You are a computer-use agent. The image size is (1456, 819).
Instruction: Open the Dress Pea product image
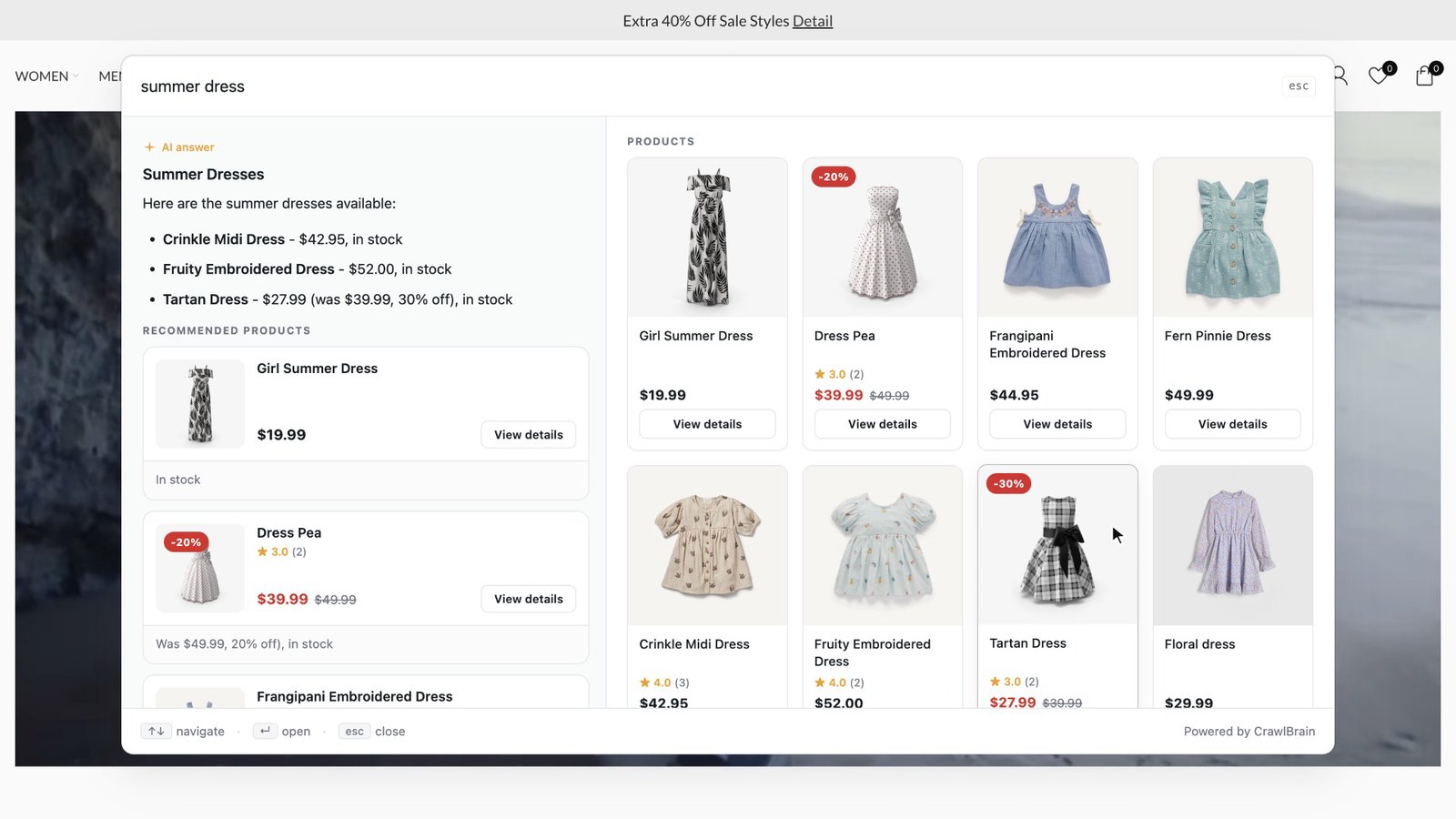(x=883, y=238)
